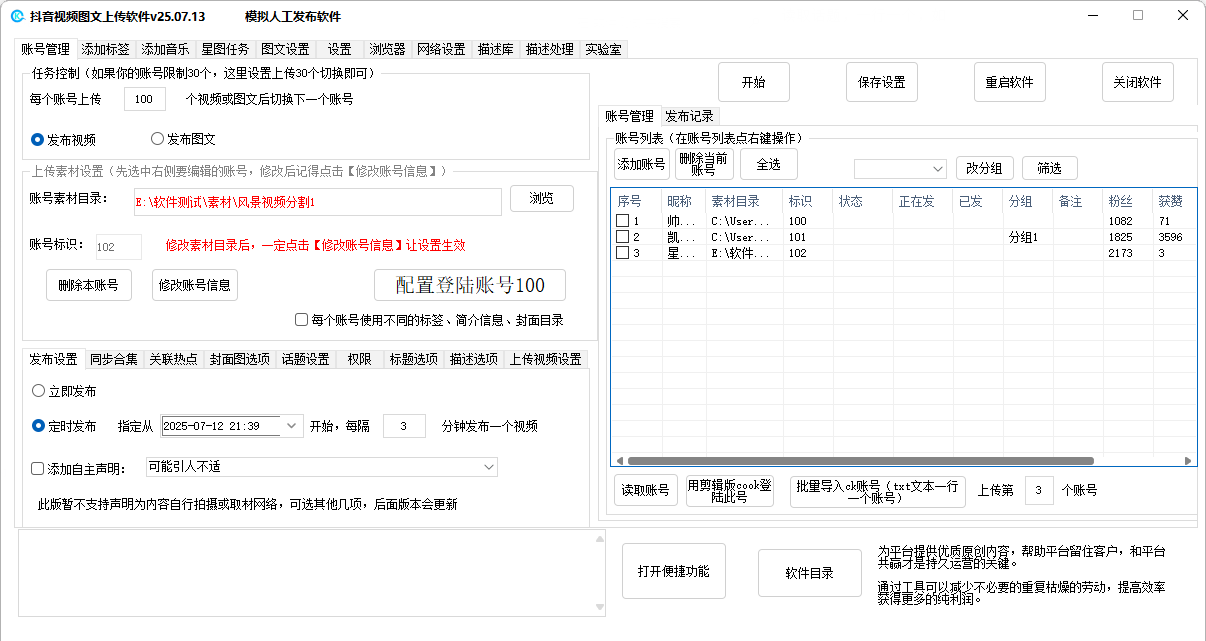Screen dimensions: 1206x641
Task: Click the 添加账号 button
Action: [x=642, y=164]
